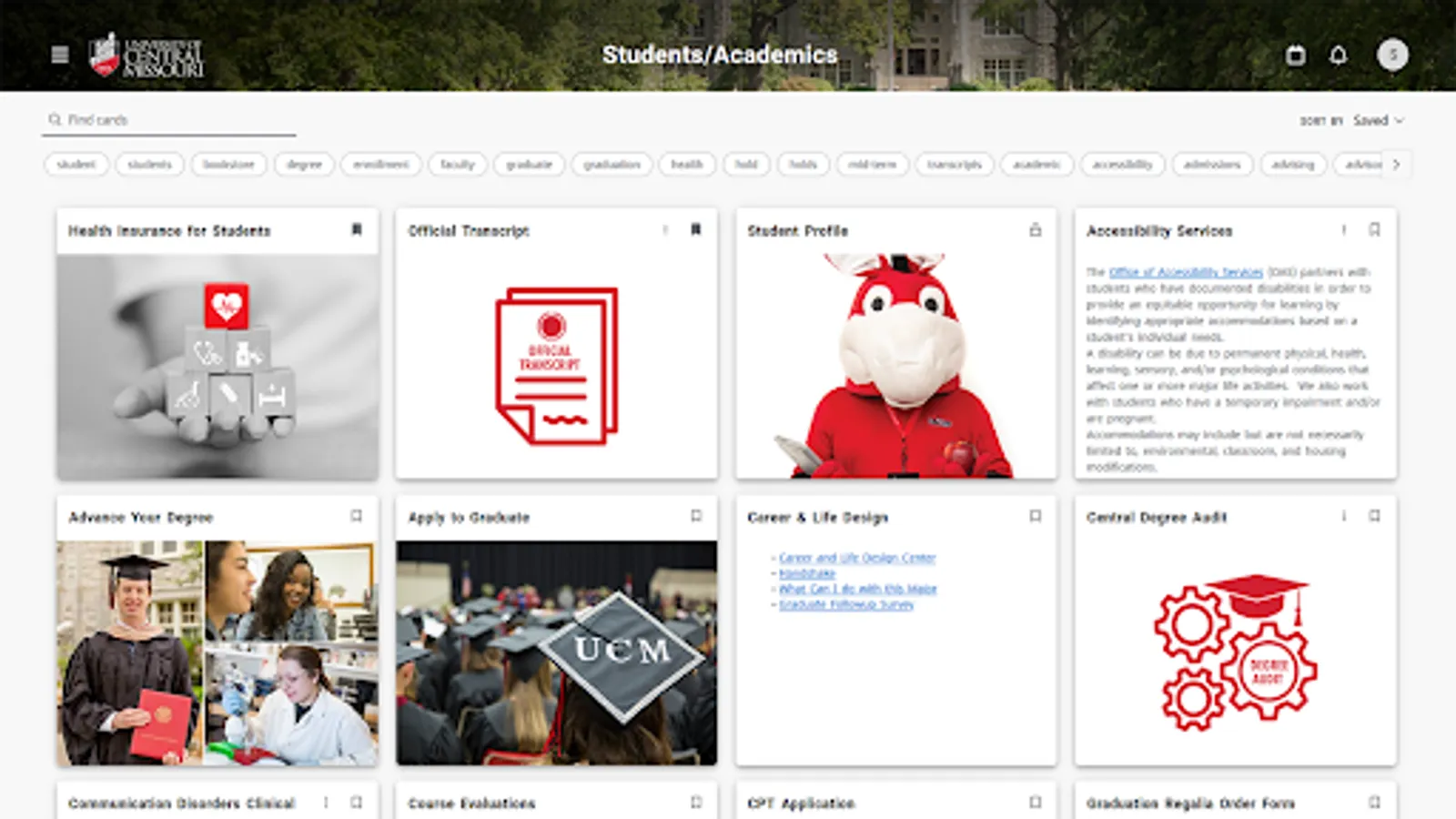Click the search magnifier icon

[x=56, y=119]
